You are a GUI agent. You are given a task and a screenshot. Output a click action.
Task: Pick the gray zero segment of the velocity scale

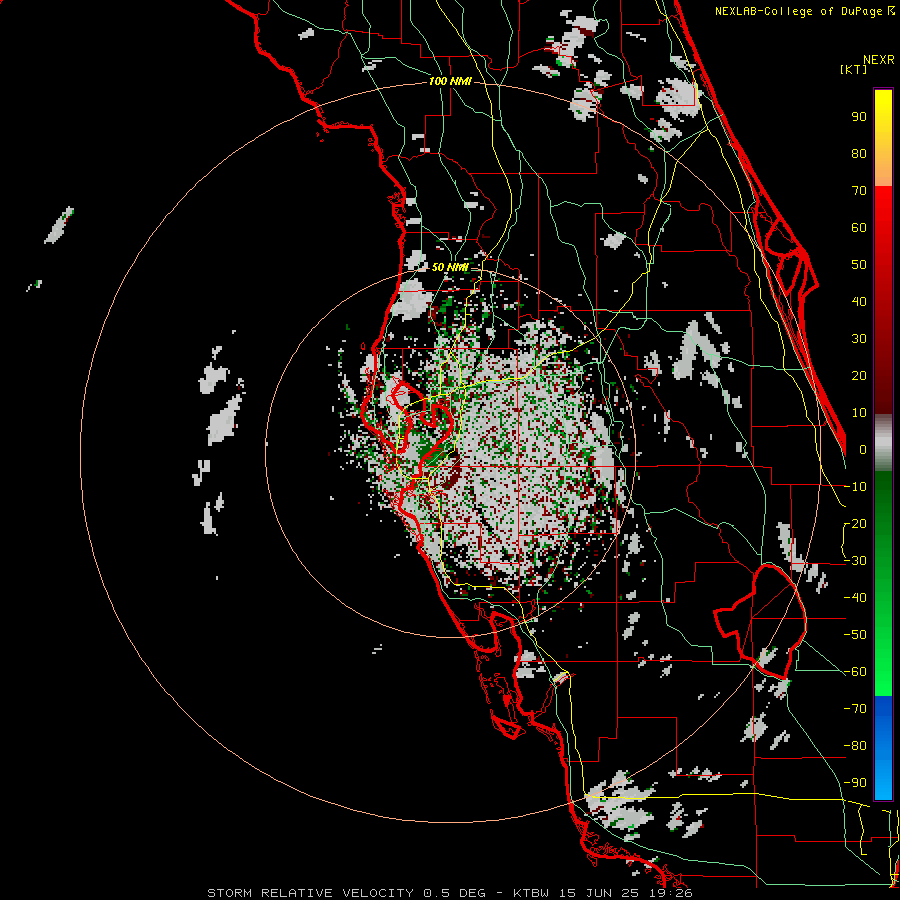(x=883, y=443)
